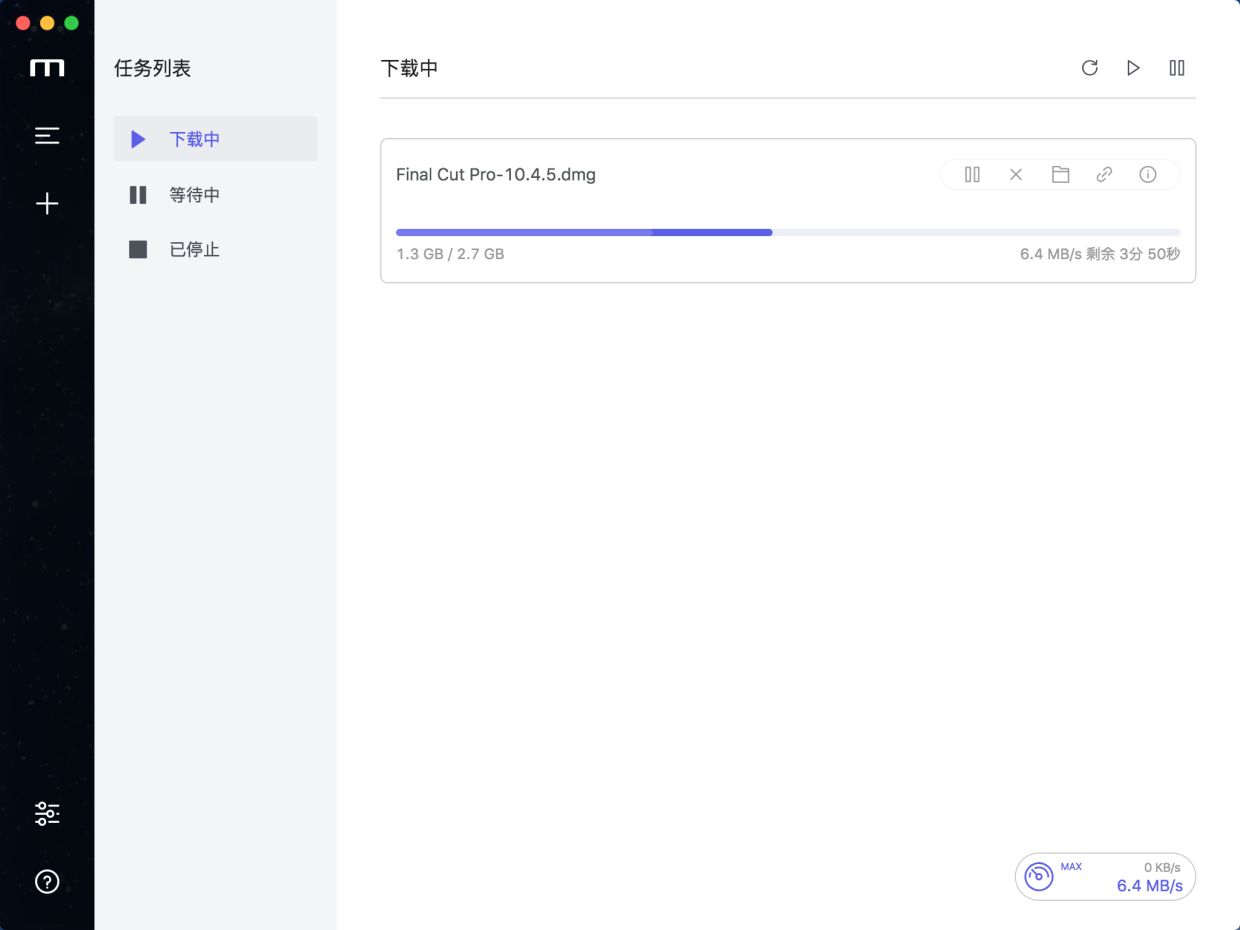Pause all tasks in header toolbar
Image resolution: width=1240 pixels, height=930 pixels.
1177,68
